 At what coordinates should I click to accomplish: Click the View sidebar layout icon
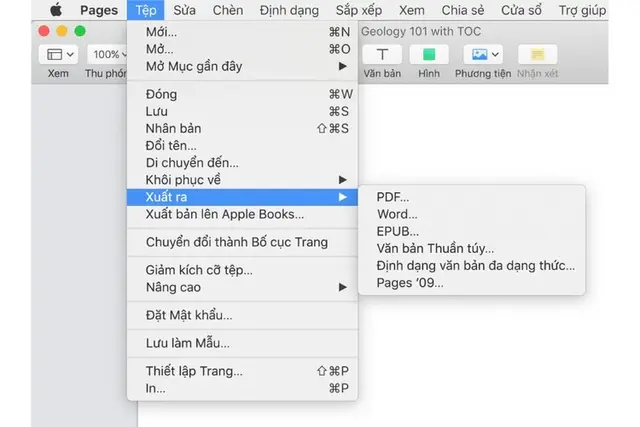pyautogui.click(x=54, y=54)
